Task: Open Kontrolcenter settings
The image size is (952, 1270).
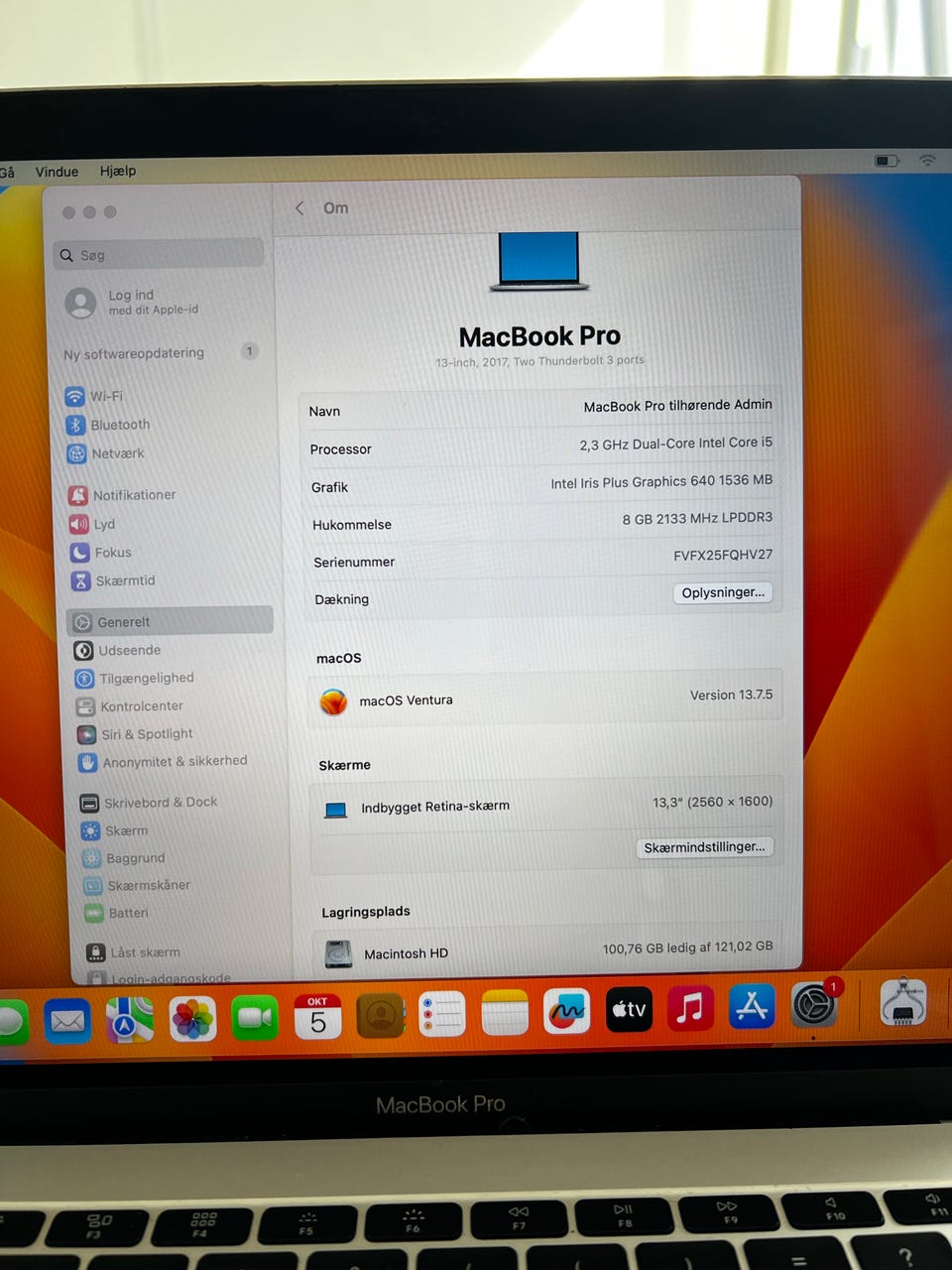Action: pos(129,706)
